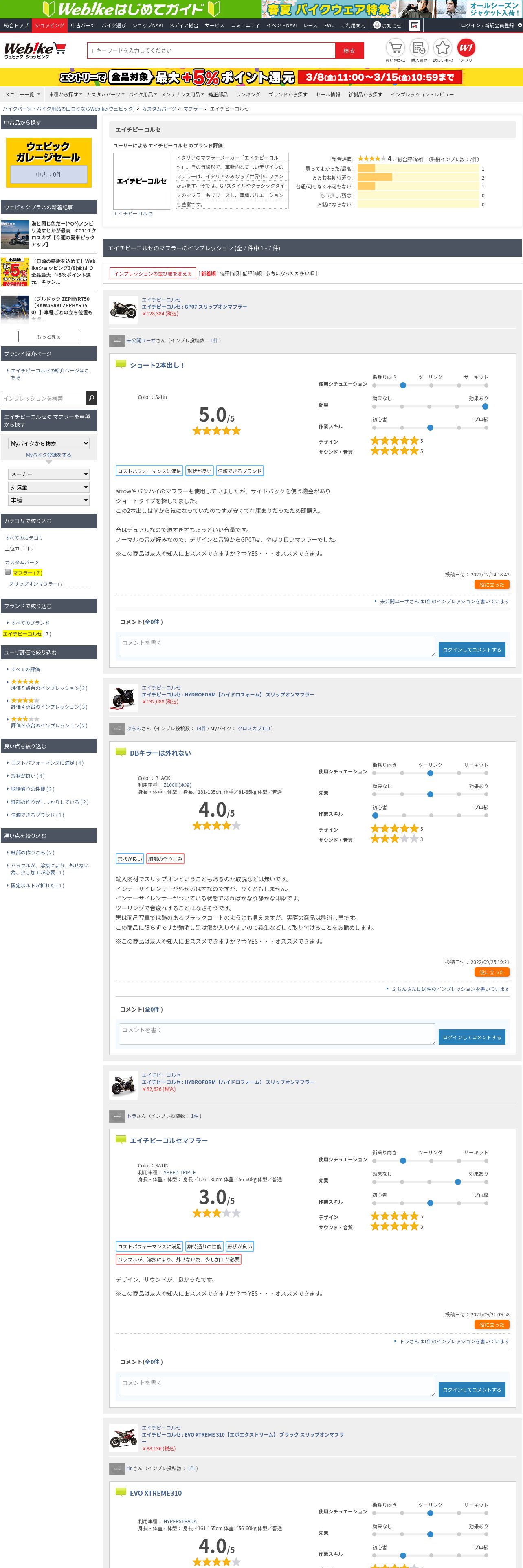523x1568 pixels.
Task: Click ログインしてコメントする under DBキラー review
Action: [x=472, y=1037]
